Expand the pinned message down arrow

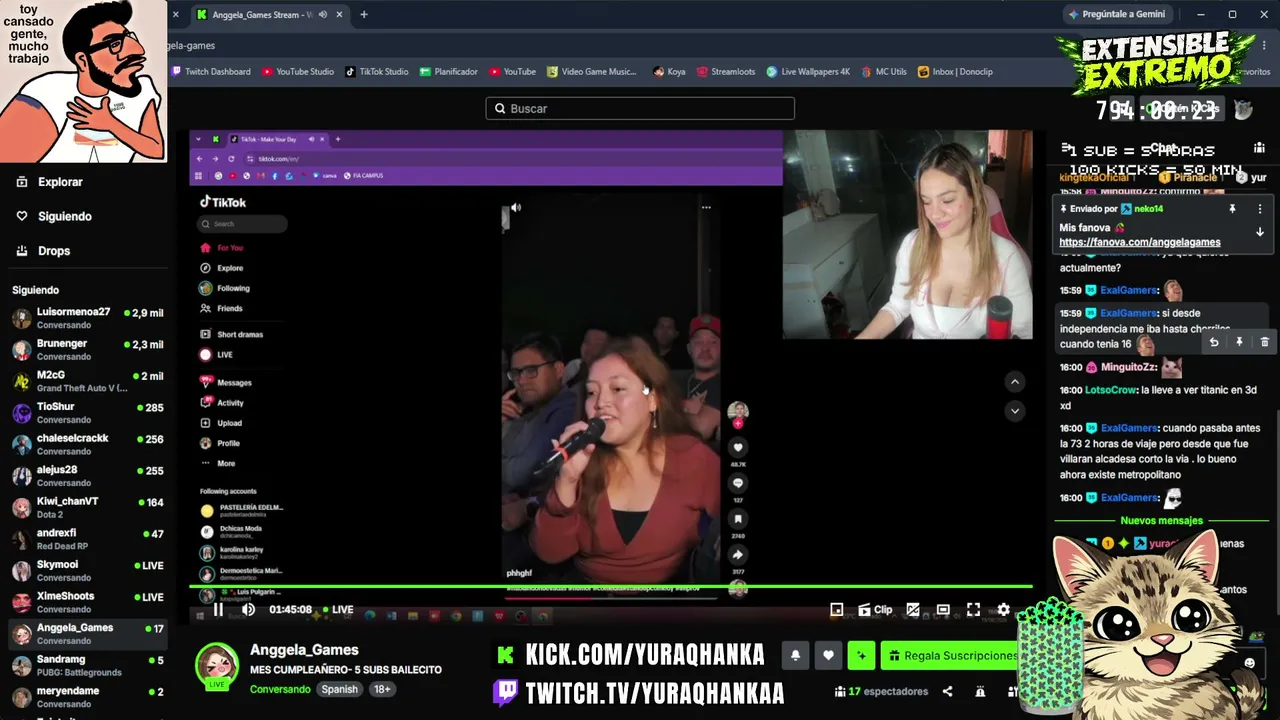click(1260, 232)
